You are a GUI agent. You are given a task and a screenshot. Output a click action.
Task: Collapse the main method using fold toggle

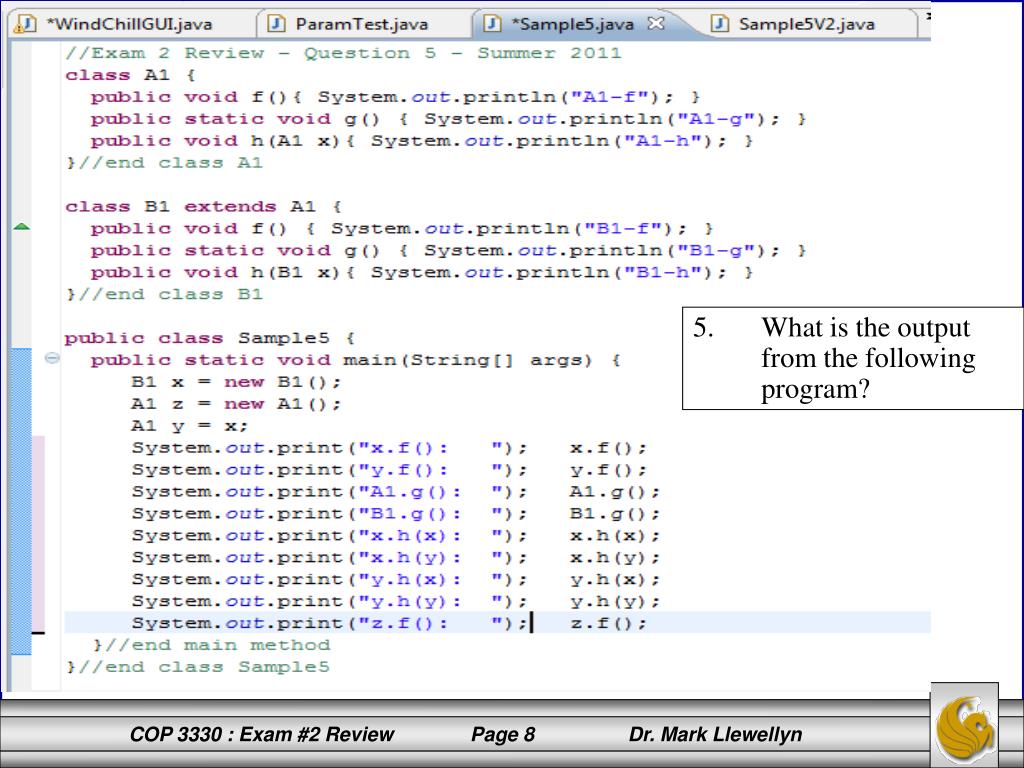(51, 359)
